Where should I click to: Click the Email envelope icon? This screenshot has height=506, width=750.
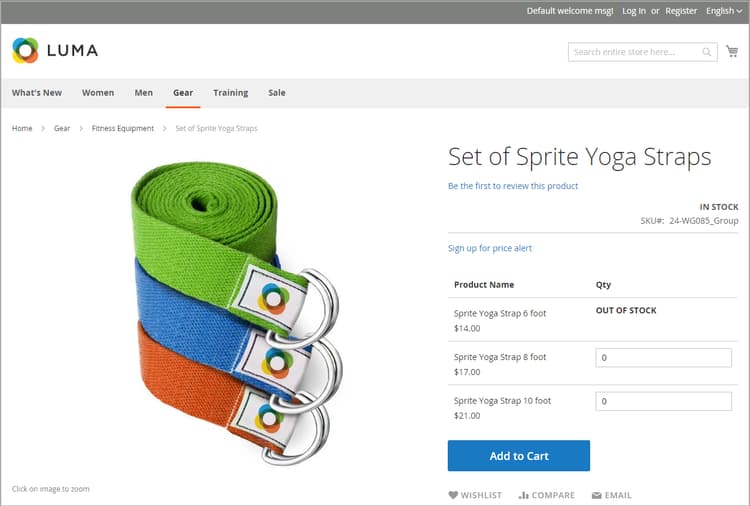click(597, 495)
